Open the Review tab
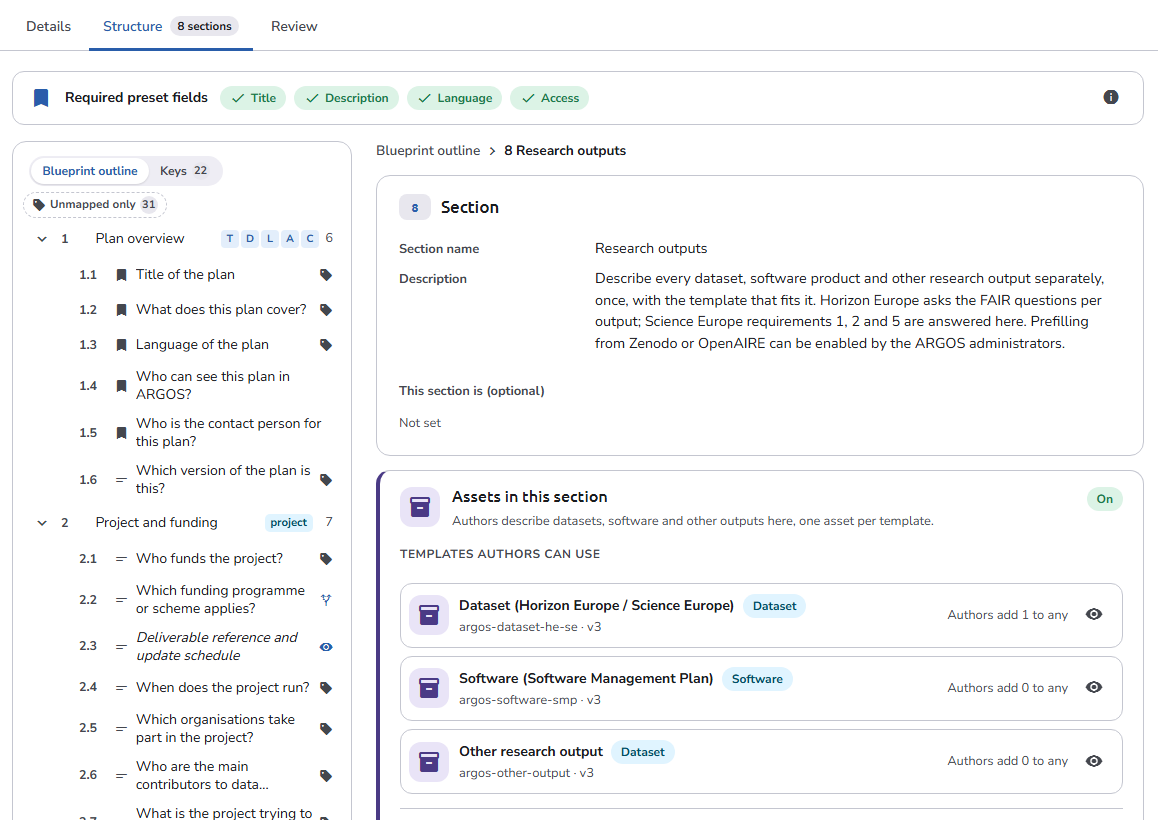Screen dimensions: 1158x820 coord(294,27)
